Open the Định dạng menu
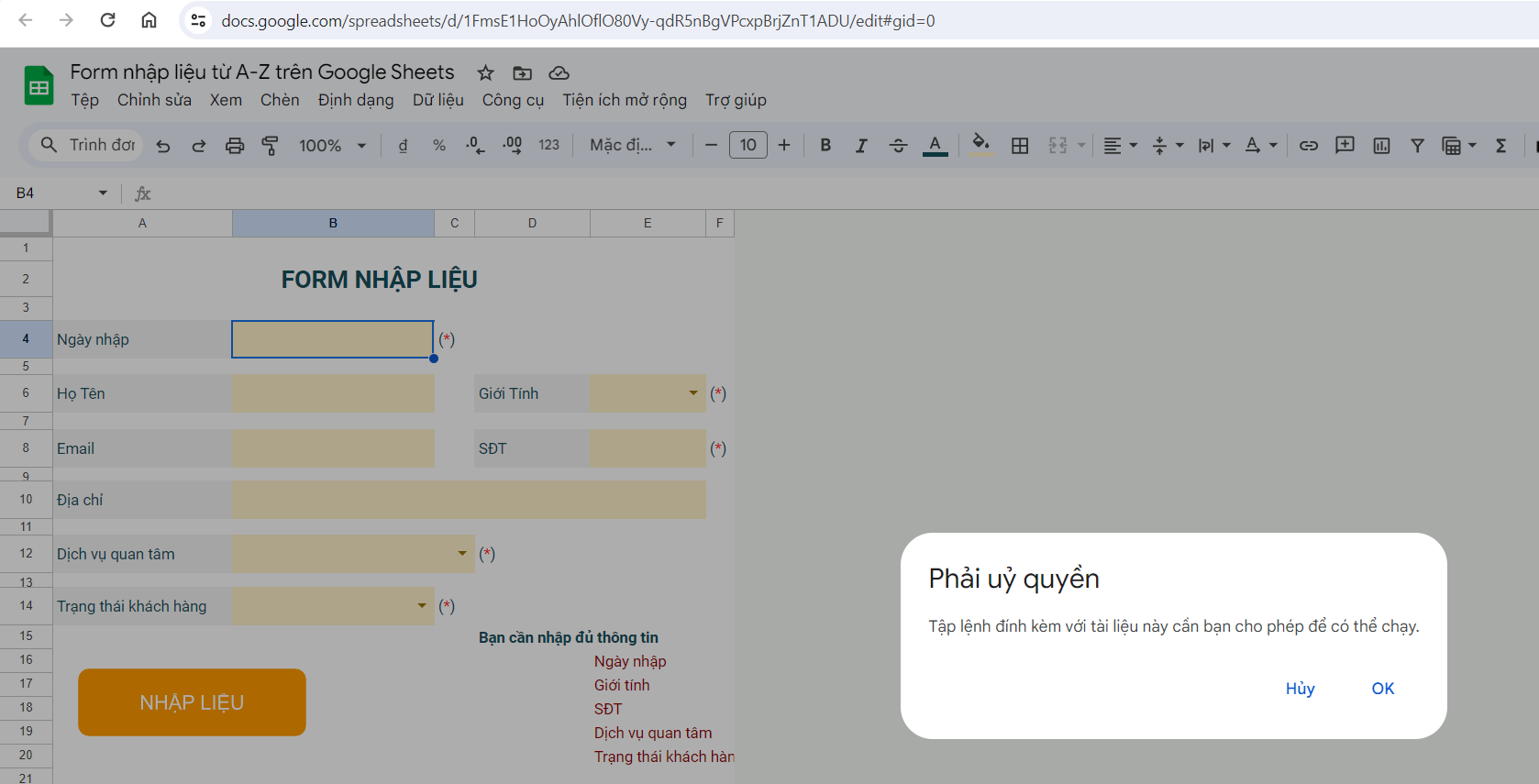Viewport: 1539px width, 784px height. coord(356,100)
